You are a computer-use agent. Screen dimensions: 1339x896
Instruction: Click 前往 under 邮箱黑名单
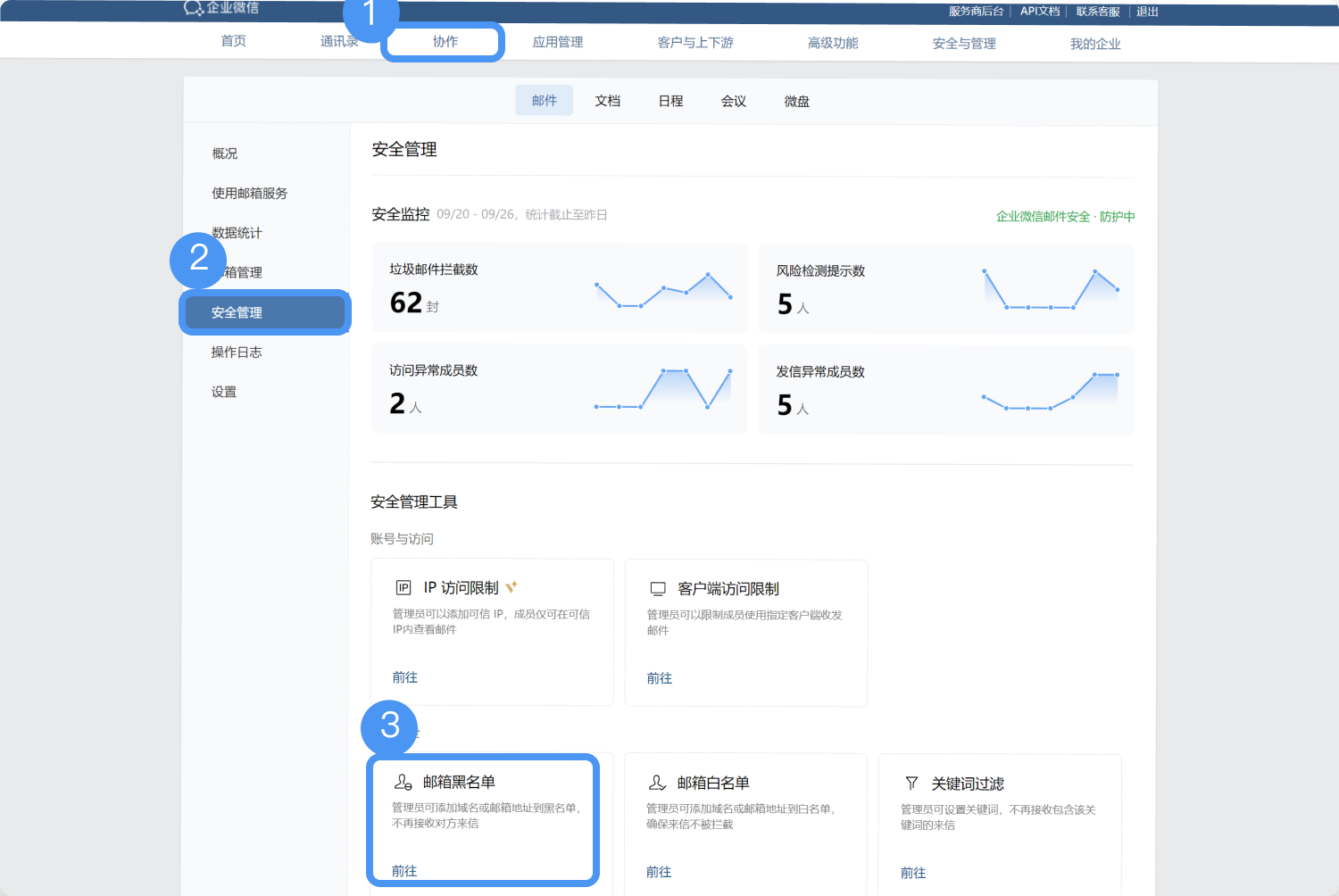point(404,871)
